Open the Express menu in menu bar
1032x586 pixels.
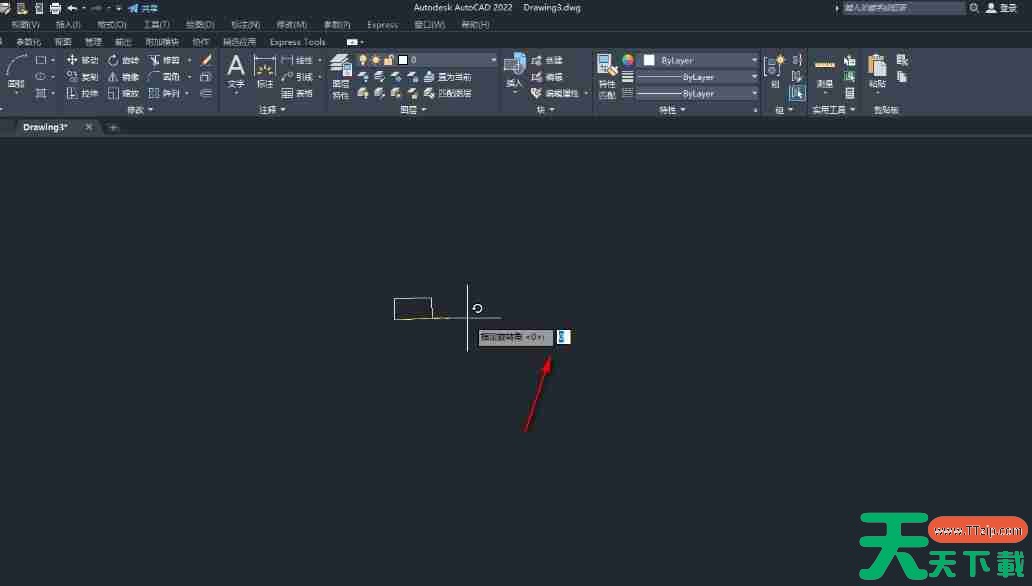coord(382,24)
